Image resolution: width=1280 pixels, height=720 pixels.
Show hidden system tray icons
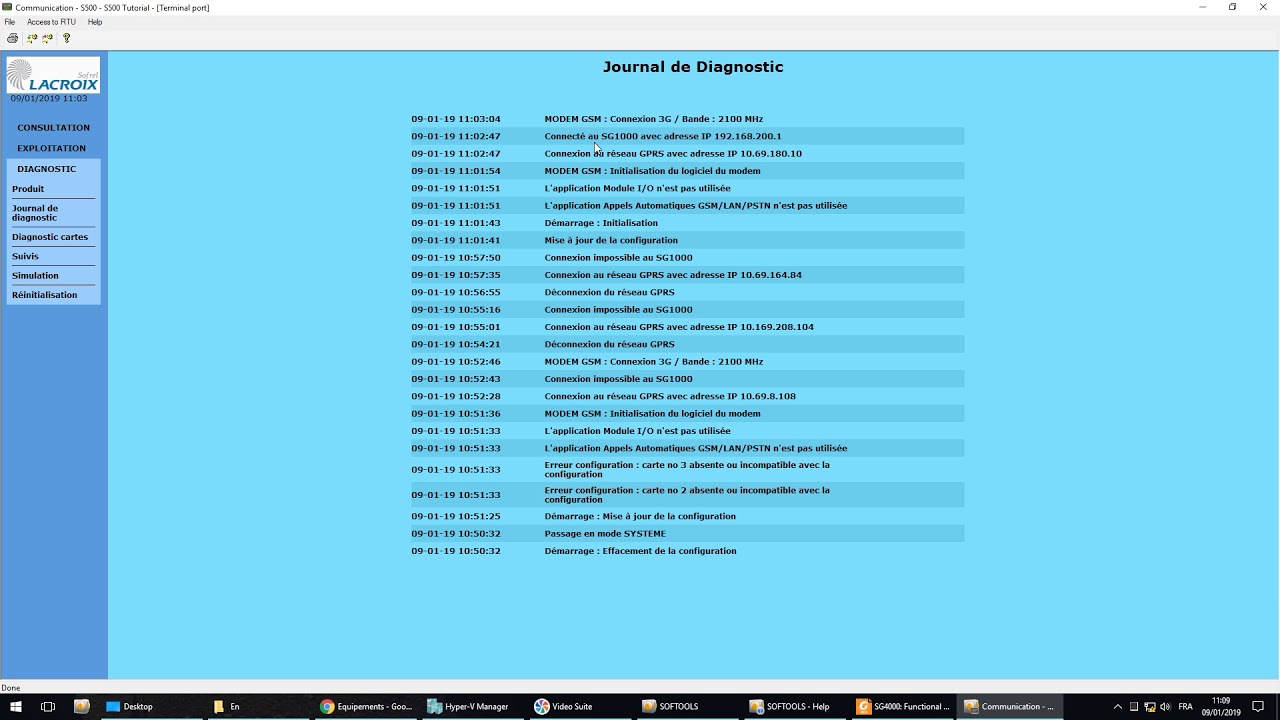click(x=1118, y=706)
